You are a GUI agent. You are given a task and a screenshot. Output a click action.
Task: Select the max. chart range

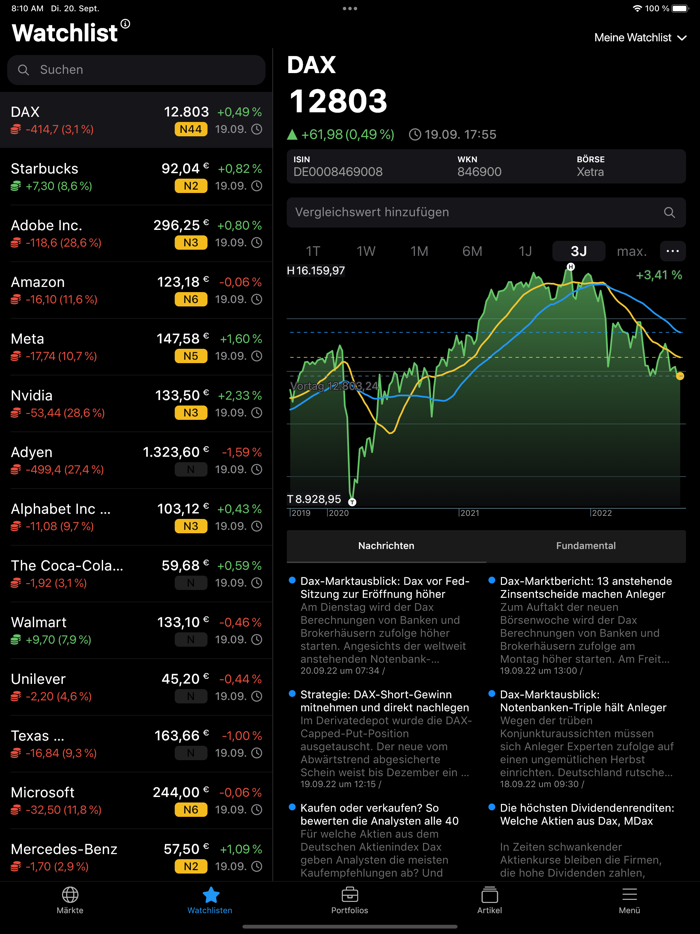(x=631, y=251)
